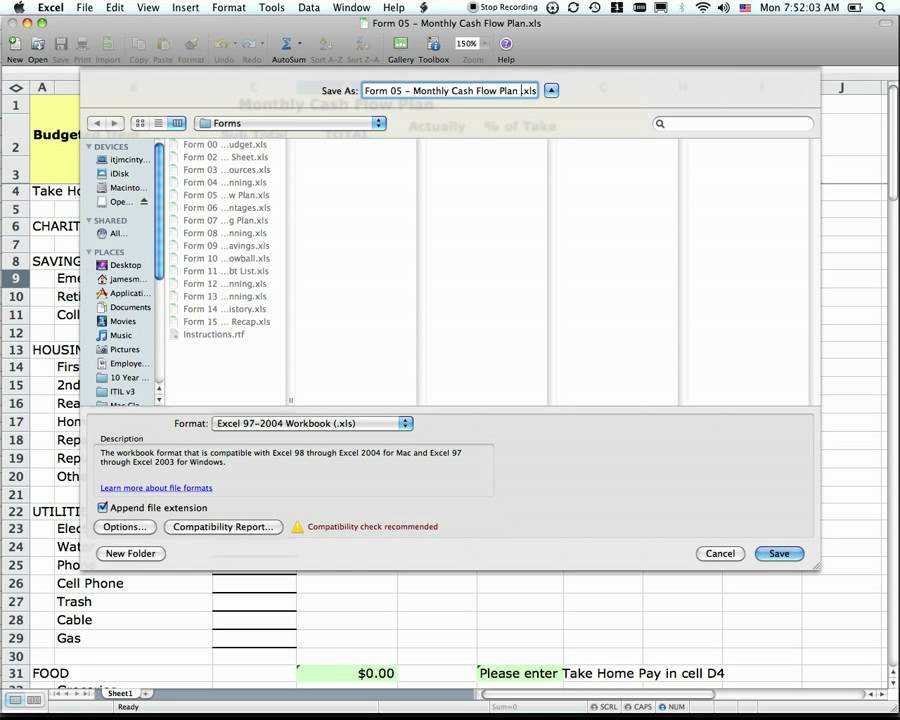Eject the Ope... disk

[x=144, y=202]
